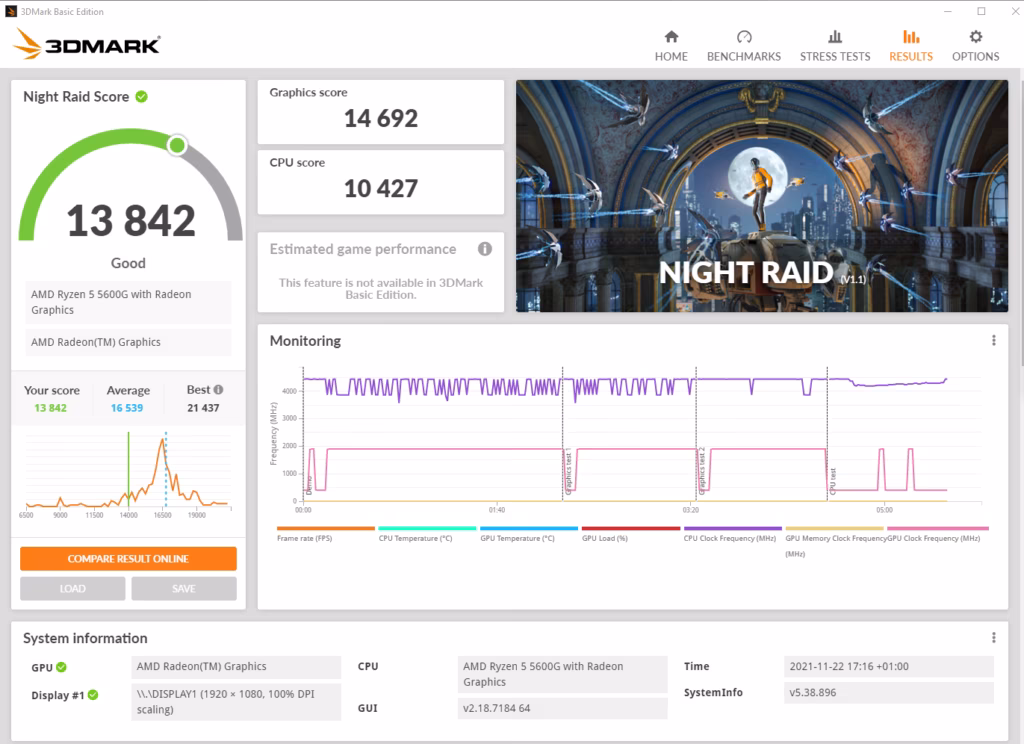Click the Graphics score value 14 692
Screen dimensions: 1024x744
381,118
